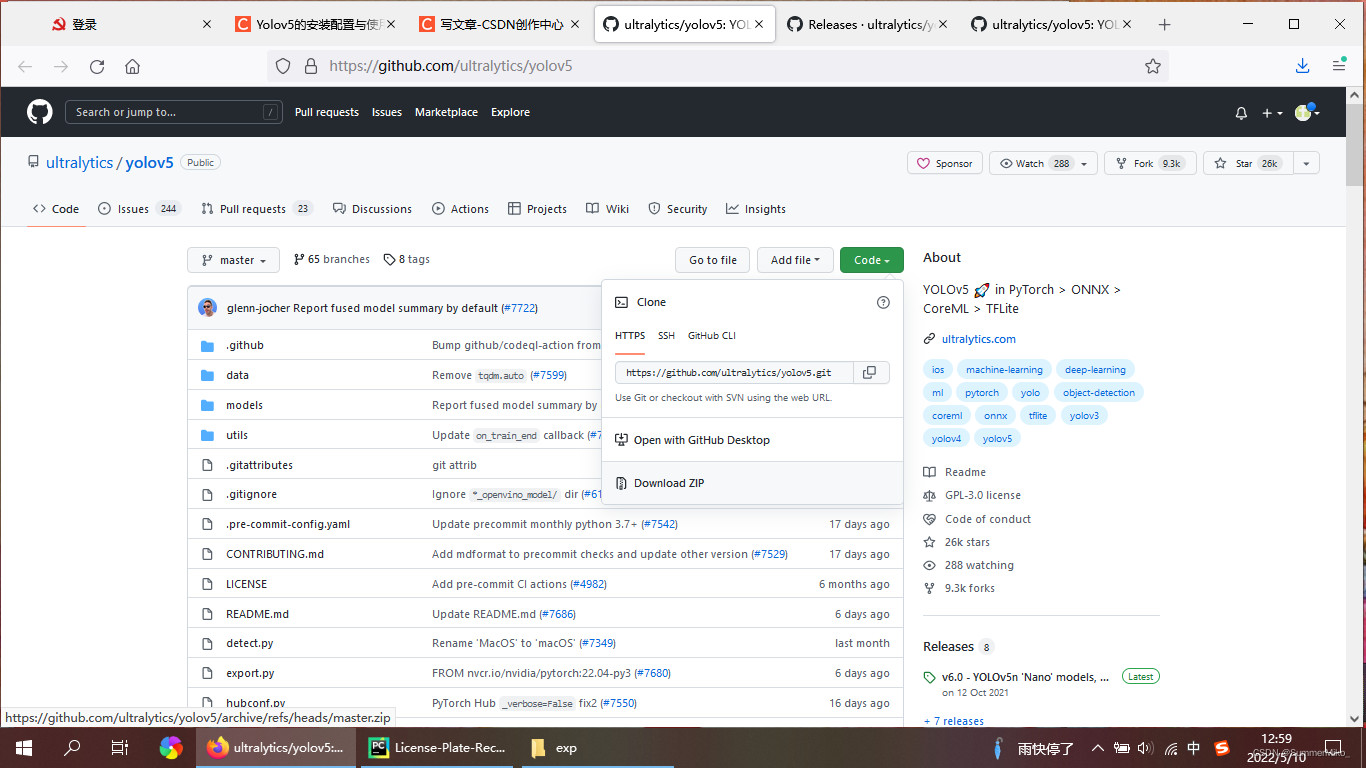Collapse the green Code dropdown
The width and height of the screenshot is (1366, 768).
click(872, 260)
